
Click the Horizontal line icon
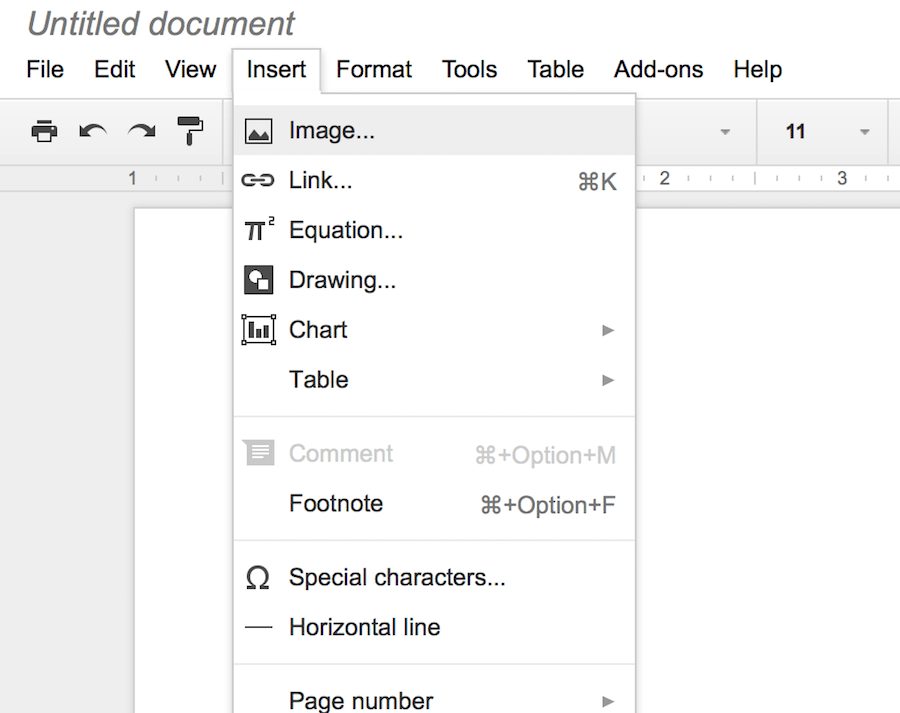click(258, 627)
